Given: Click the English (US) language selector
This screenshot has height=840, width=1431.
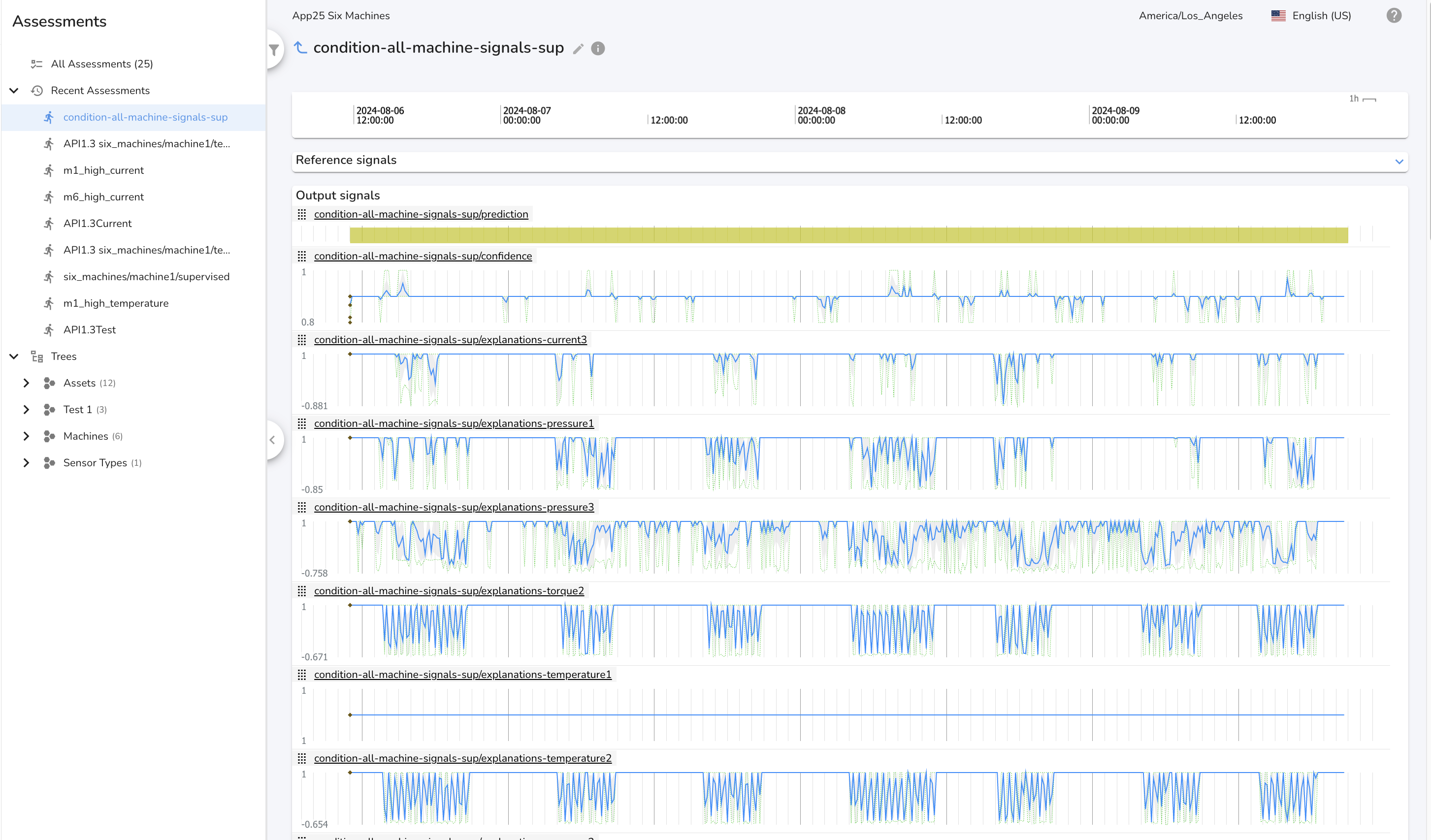Looking at the screenshot, I should tap(1321, 16).
